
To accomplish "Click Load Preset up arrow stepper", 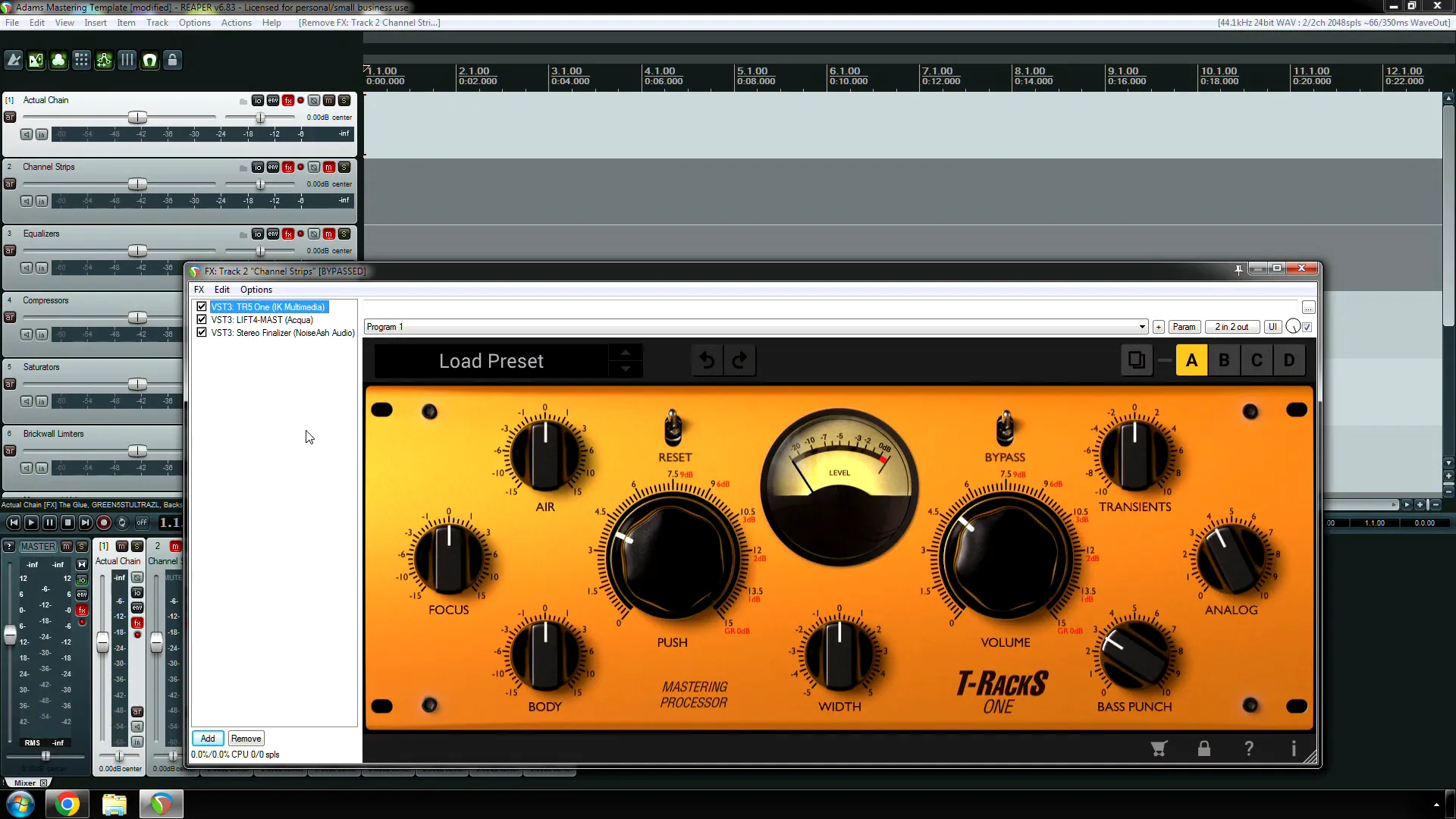I will (x=626, y=353).
